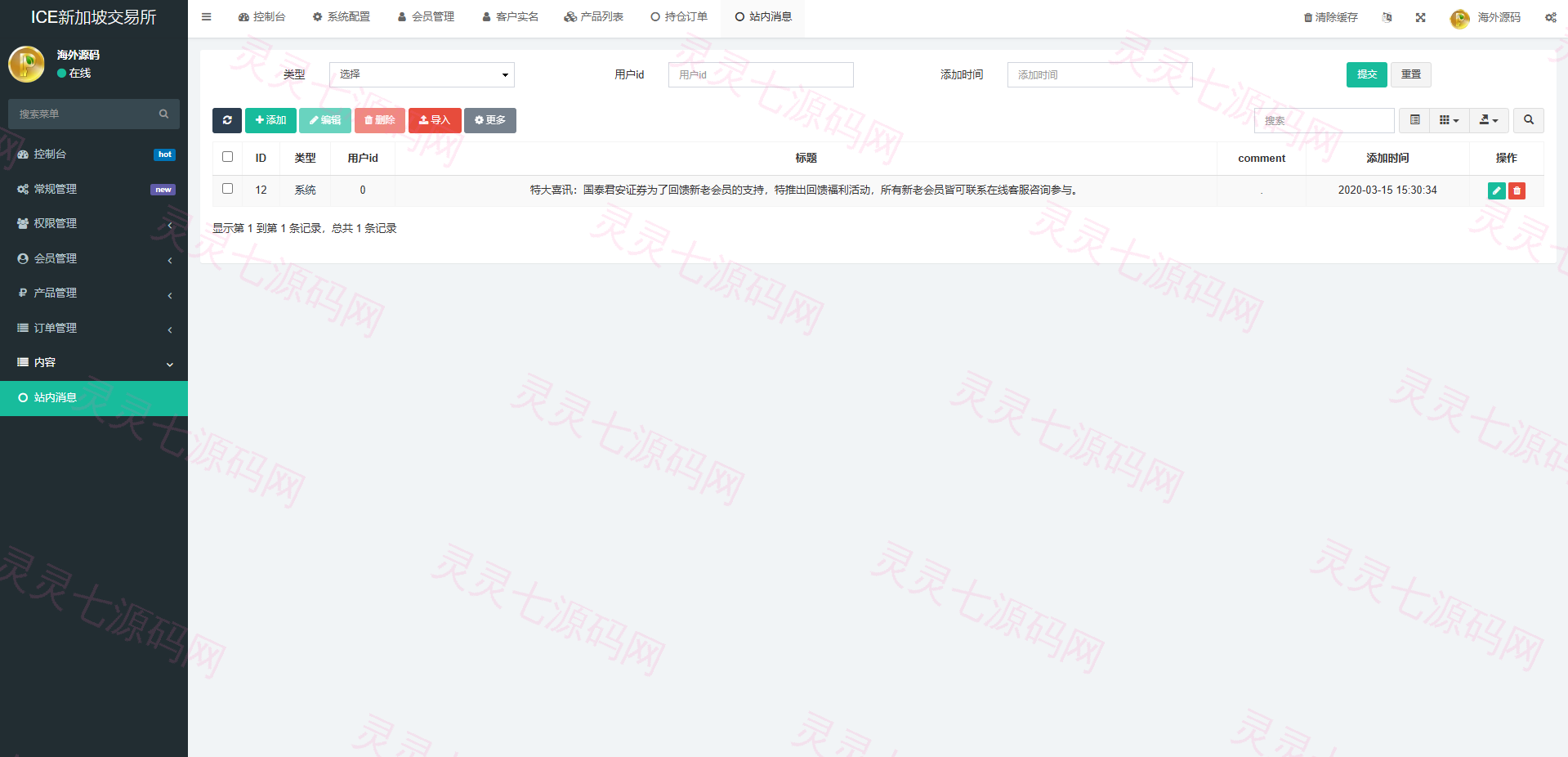Viewport: 1568px width, 757px height.
Task: Expand the 权限管理 sidebar menu
Action: [94, 223]
